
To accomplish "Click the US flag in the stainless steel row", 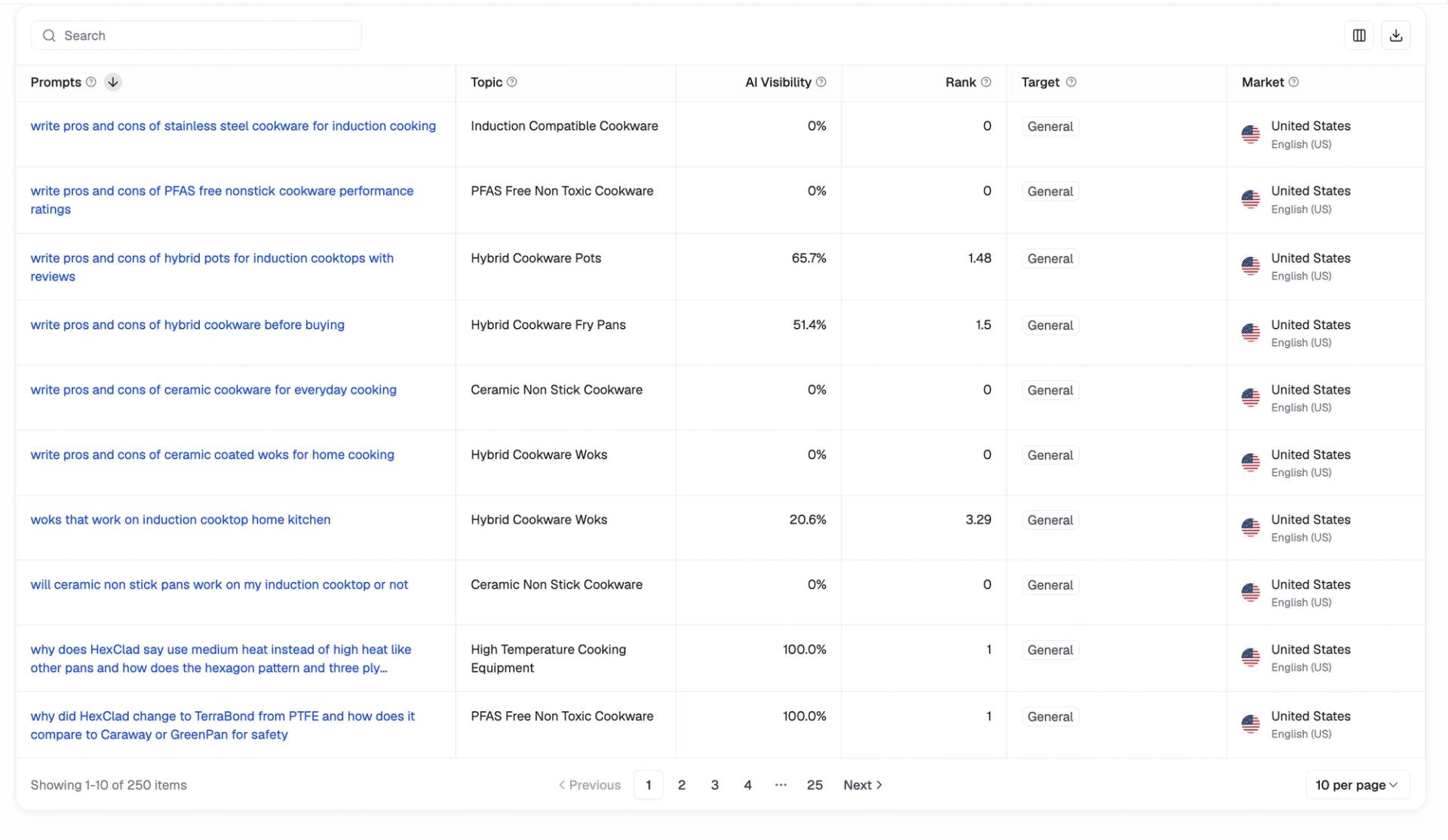I will pyautogui.click(x=1250, y=134).
